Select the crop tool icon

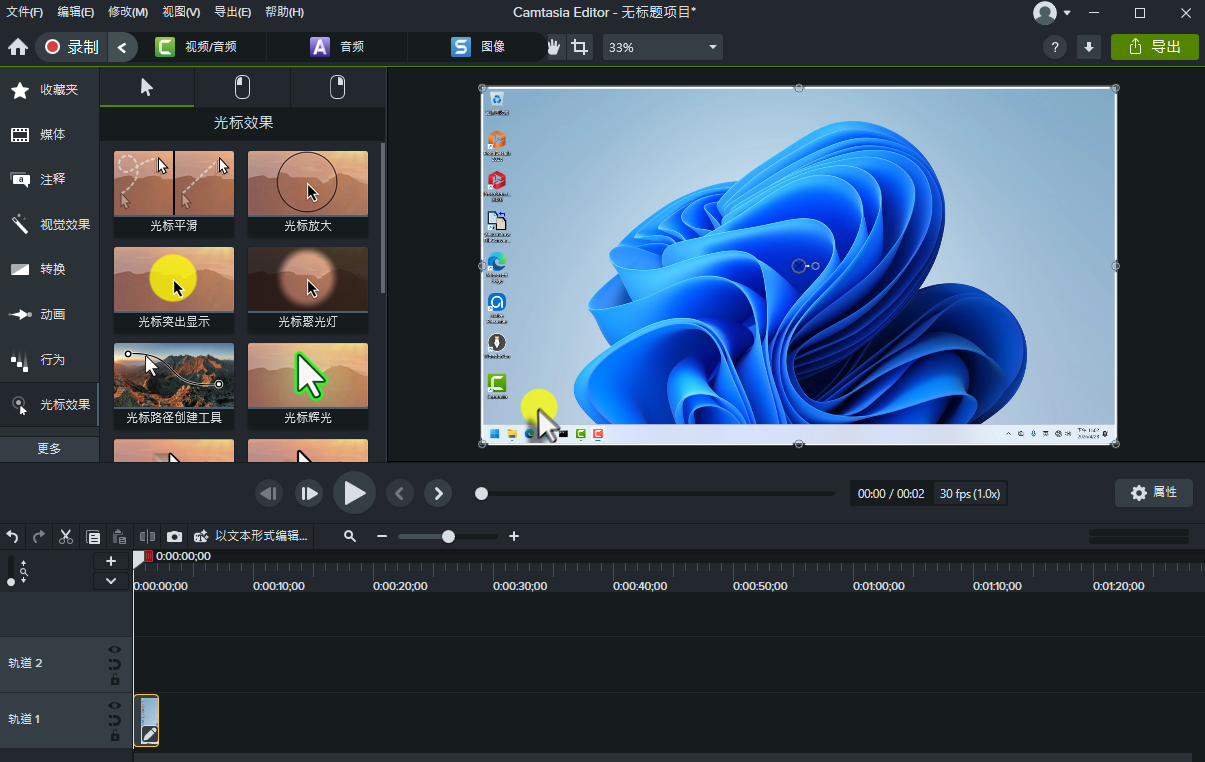(x=579, y=47)
